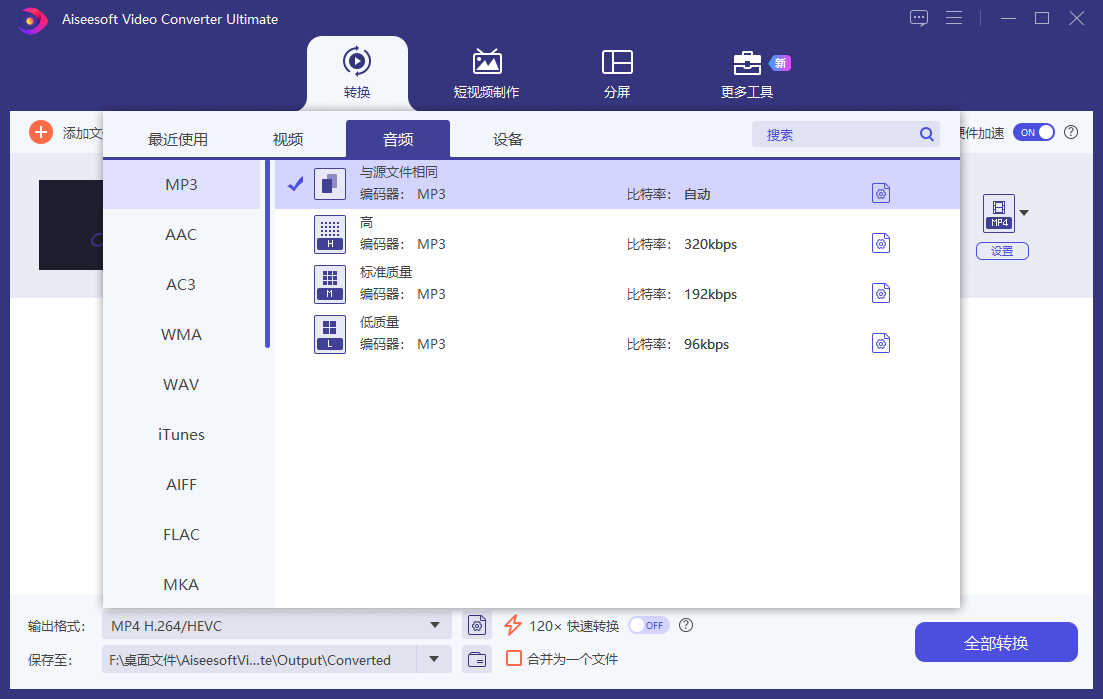Image resolution: width=1103 pixels, height=699 pixels.
Task: Click the orange add-file plus icon
Action: pos(40,131)
